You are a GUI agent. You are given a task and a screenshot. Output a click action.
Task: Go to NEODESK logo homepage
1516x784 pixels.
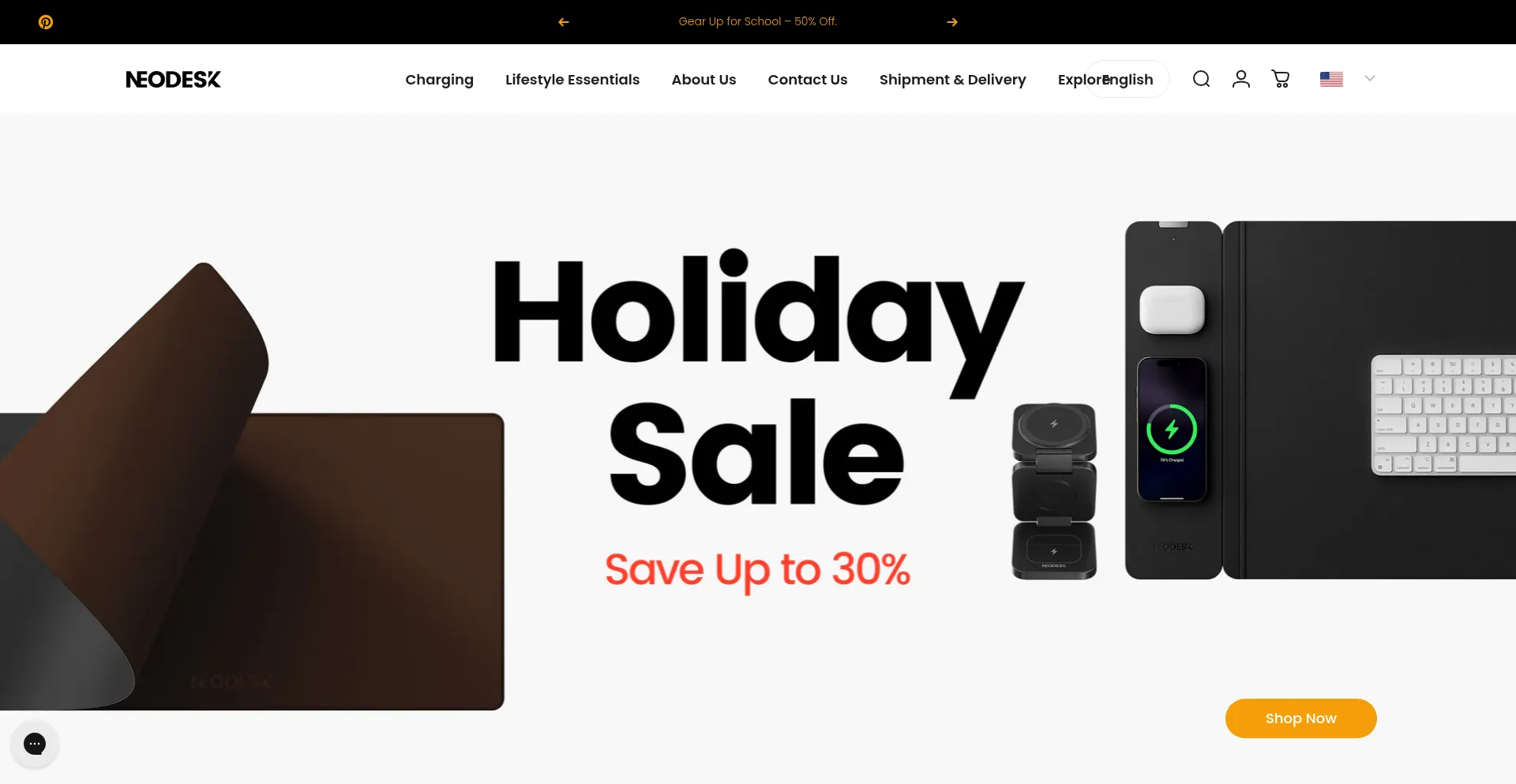(x=174, y=79)
